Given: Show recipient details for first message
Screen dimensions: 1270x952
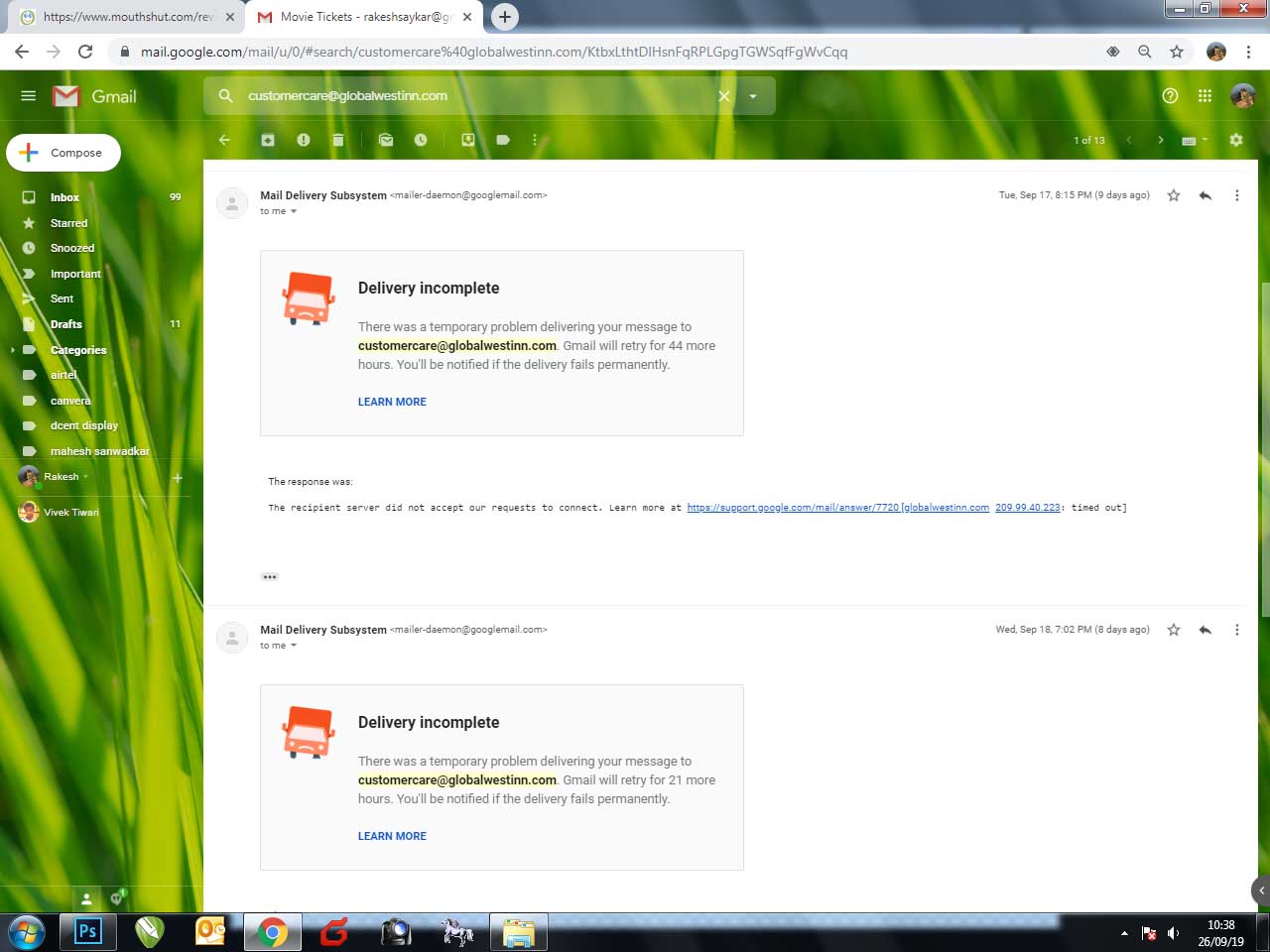Looking at the screenshot, I should coord(294,211).
